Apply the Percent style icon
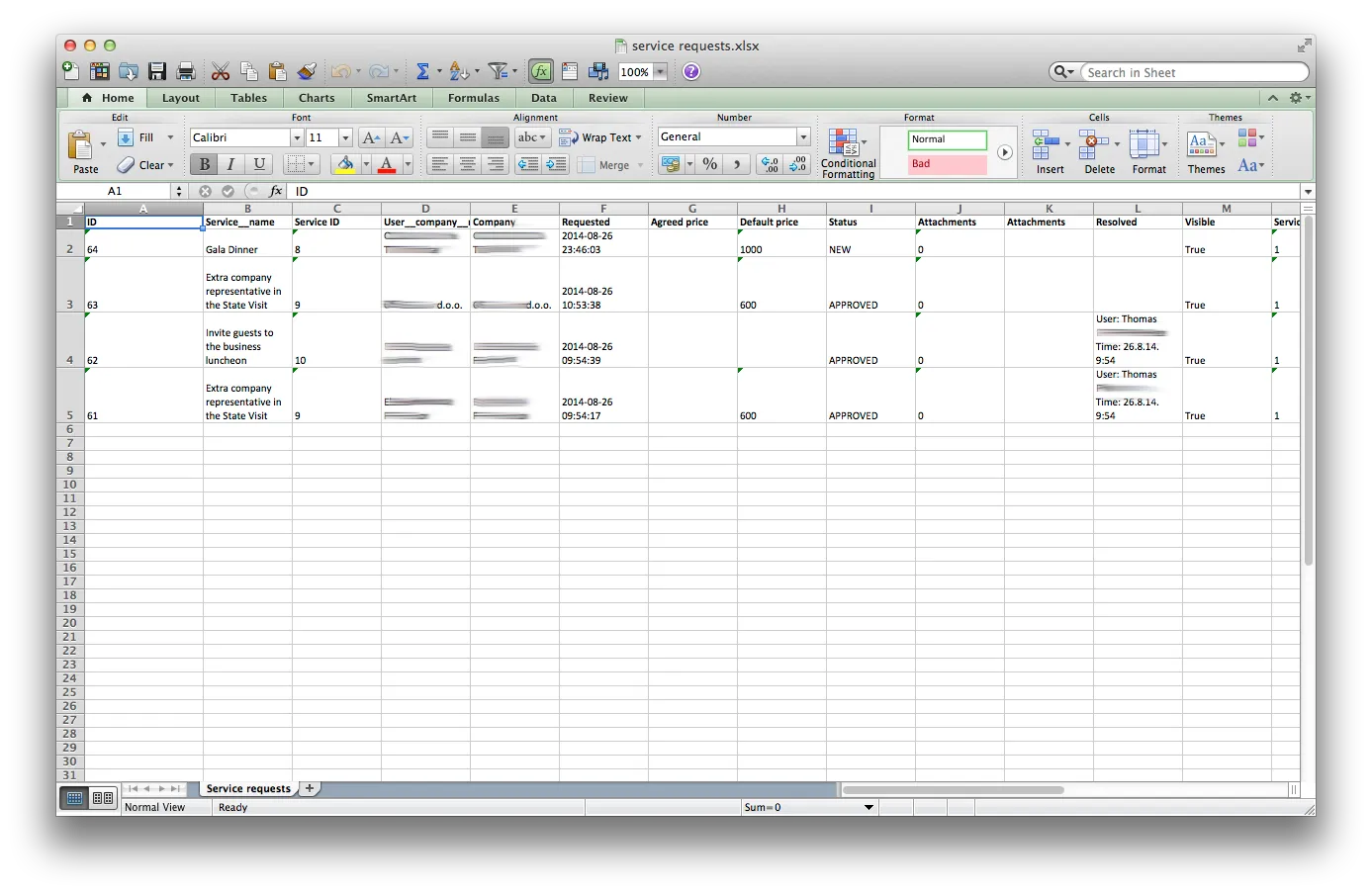This screenshot has height=894, width=1372. [x=709, y=164]
